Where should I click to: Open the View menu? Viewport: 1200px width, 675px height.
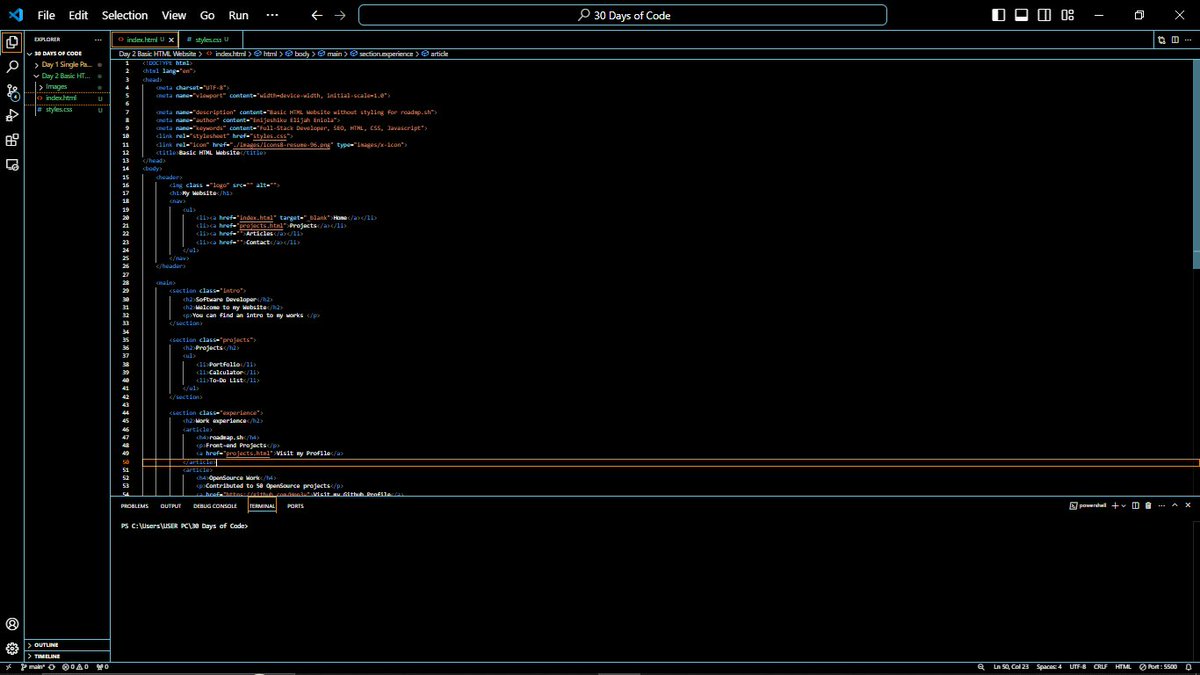[x=174, y=15]
